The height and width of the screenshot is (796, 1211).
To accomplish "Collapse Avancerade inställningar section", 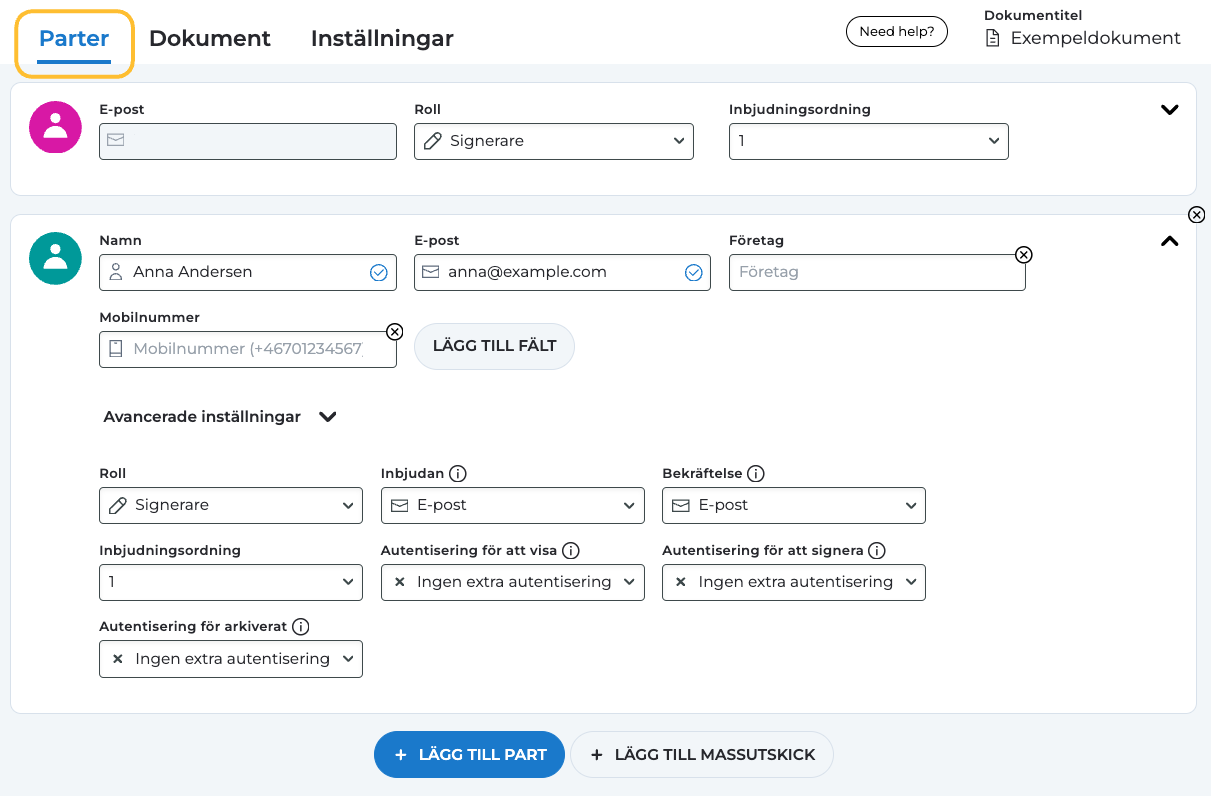I will click(x=327, y=417).
